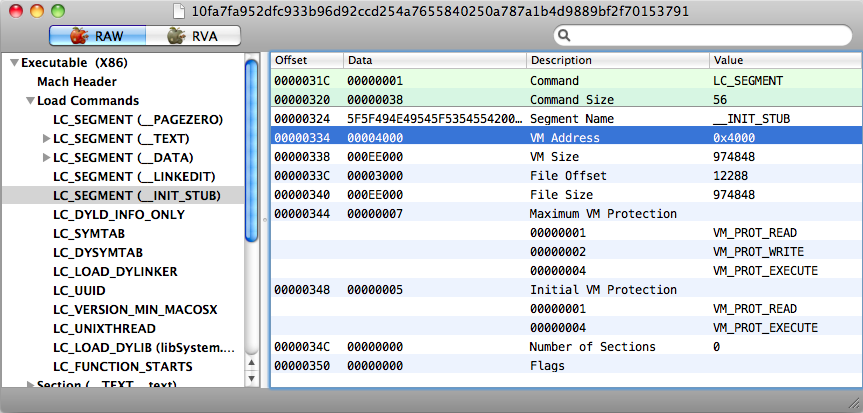Switch to RAW address mode
863x413 pixels.
97,36
